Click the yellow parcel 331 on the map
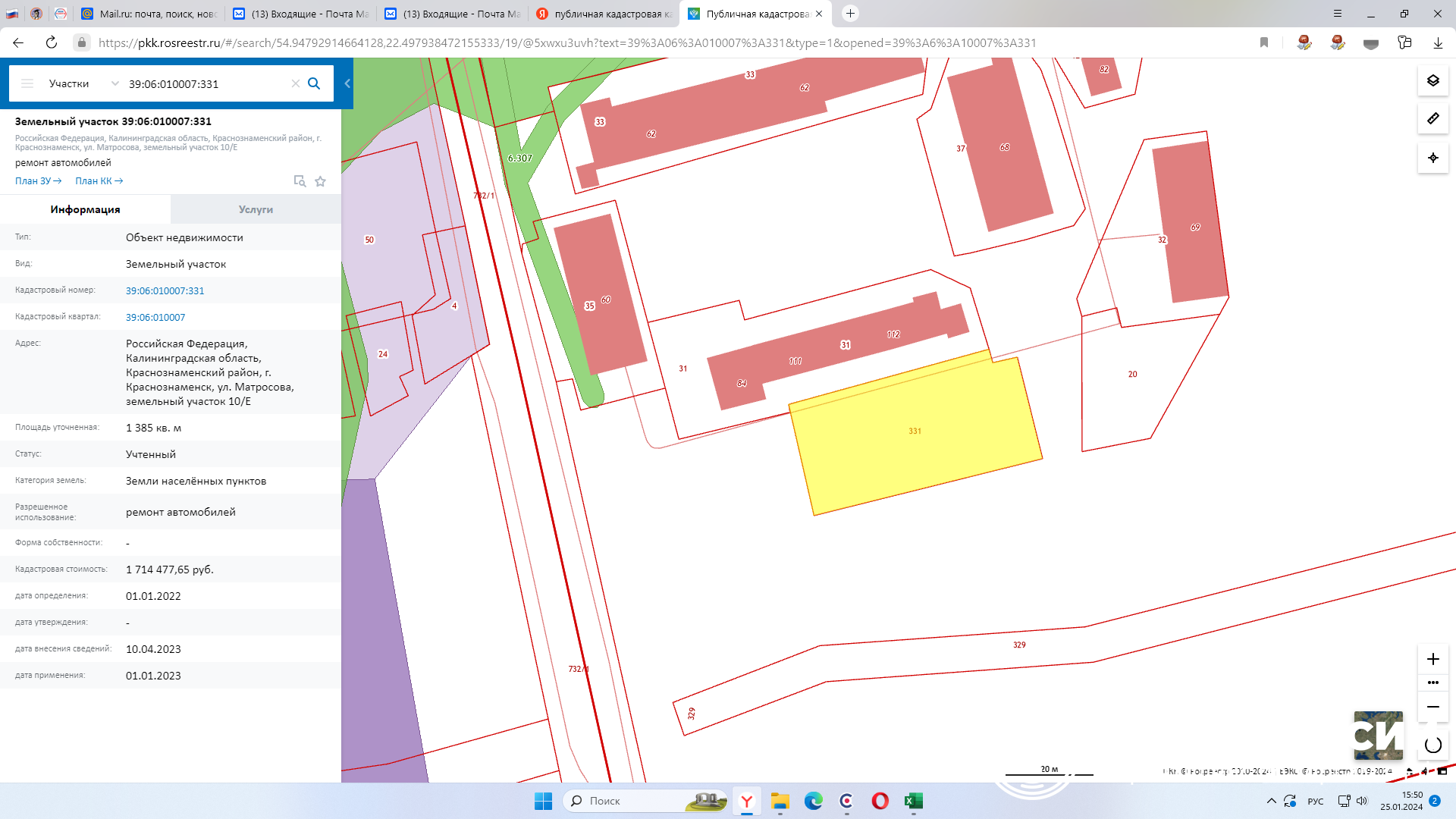Image resolution: width=1456 pixels, height=819 pixels. [914, 447]
